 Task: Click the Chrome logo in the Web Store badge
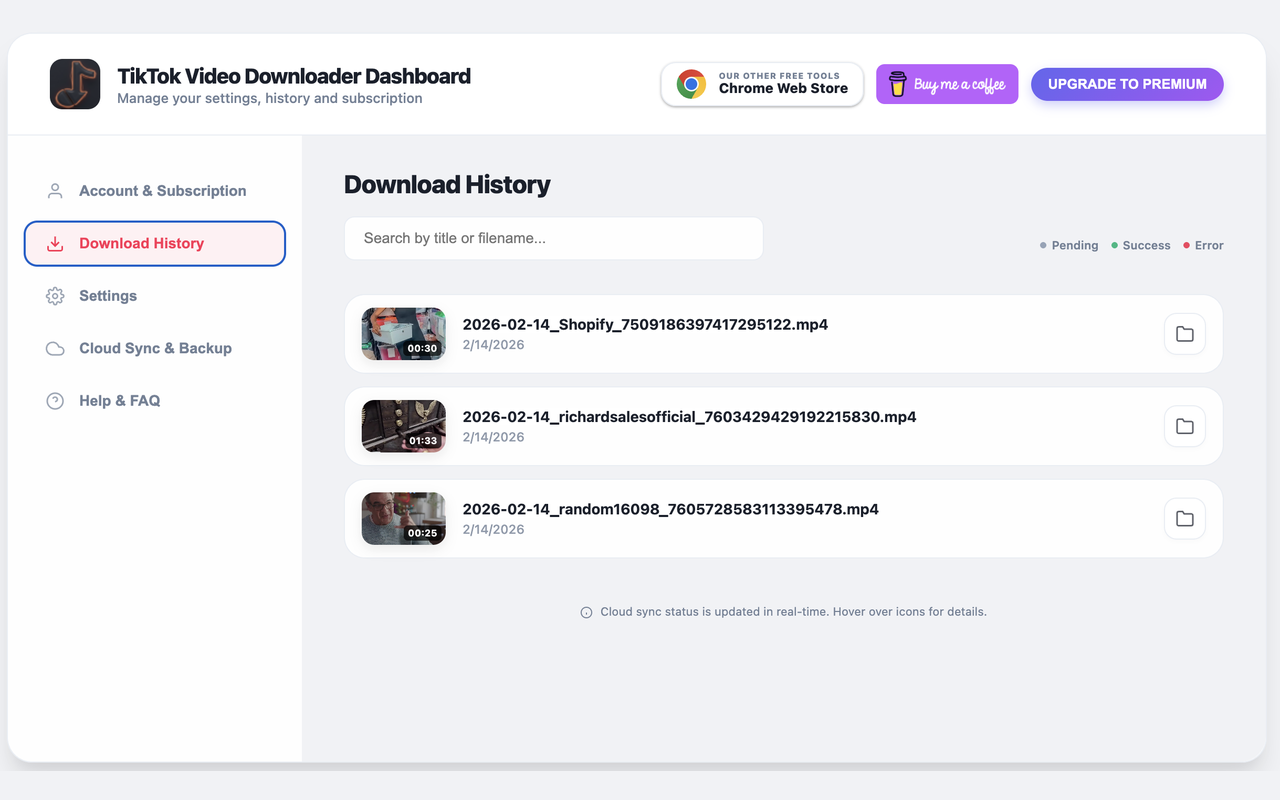[690, 85]
